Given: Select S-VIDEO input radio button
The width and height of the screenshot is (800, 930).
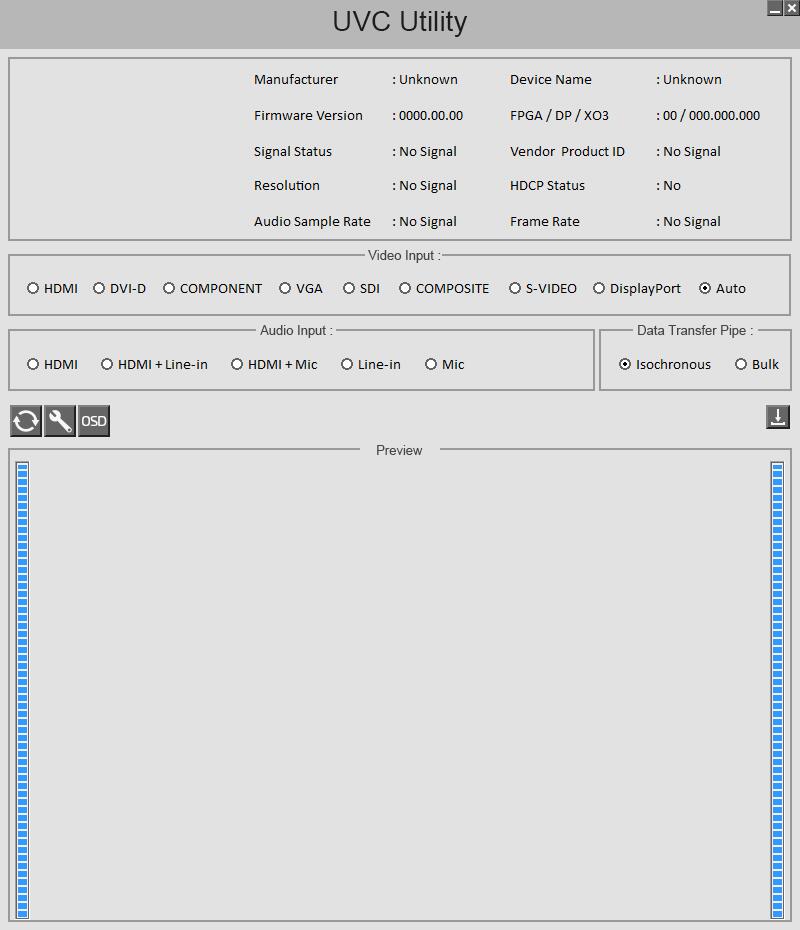Looking at the screenshot, I should (543, 288).
